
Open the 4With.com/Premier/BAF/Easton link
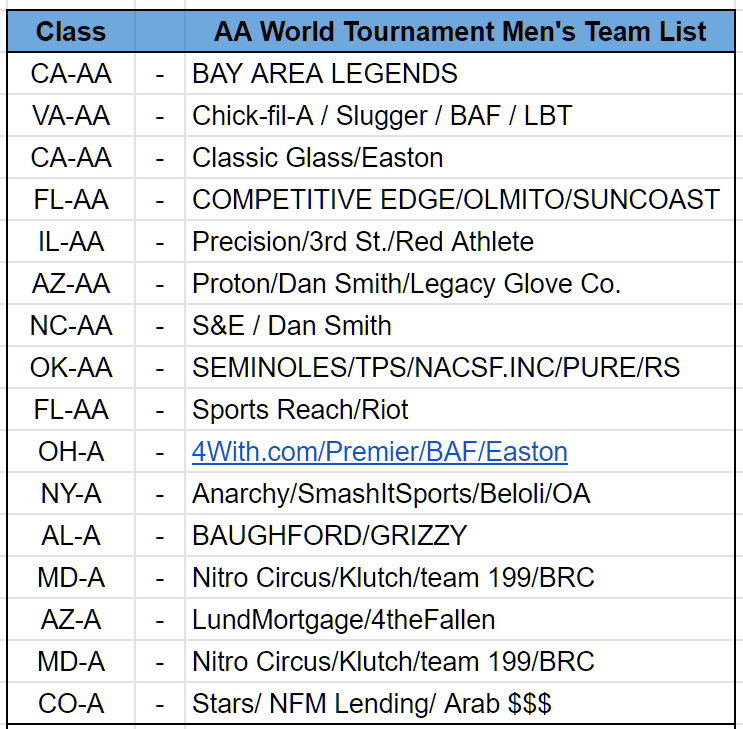click(380, 451)
